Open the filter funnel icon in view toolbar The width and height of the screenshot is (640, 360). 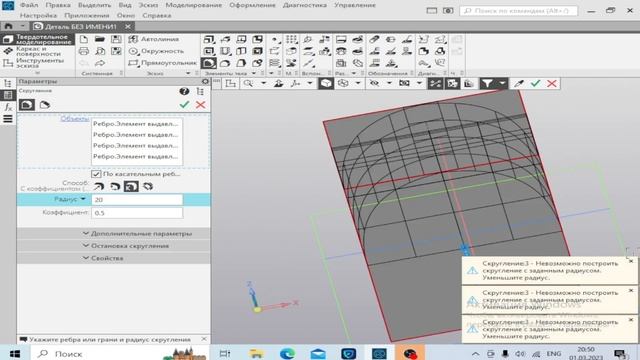487,84
